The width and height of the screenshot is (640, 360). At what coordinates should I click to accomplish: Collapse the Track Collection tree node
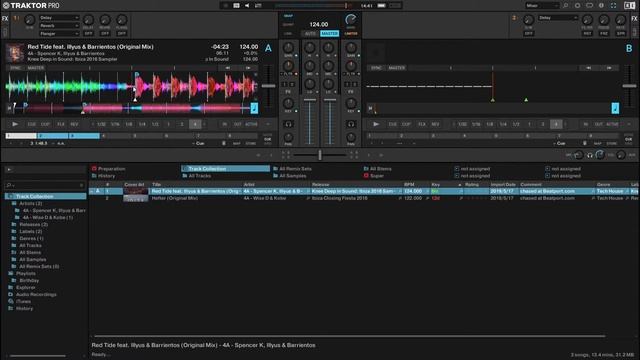click(x=11, y=196)
